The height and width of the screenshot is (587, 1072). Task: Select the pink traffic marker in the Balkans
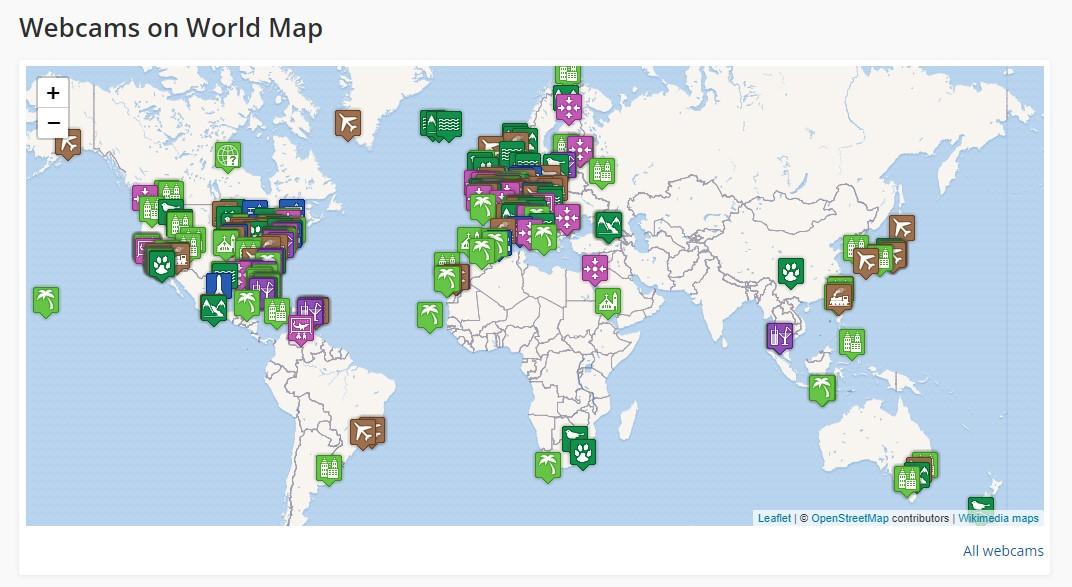[x=567, y=219]
